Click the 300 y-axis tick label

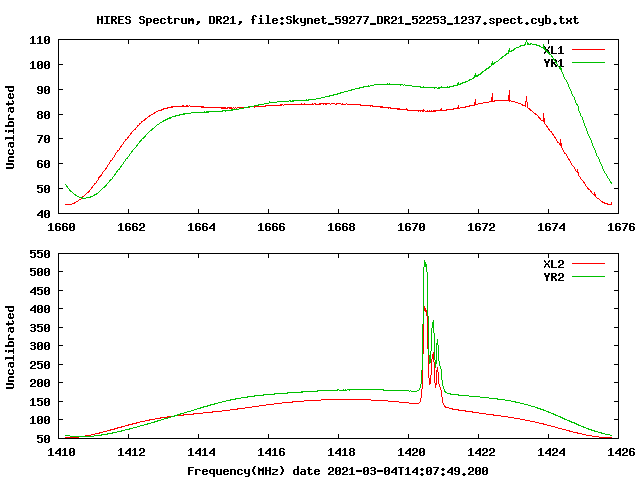pyautogui.click(x=40, y=346)
